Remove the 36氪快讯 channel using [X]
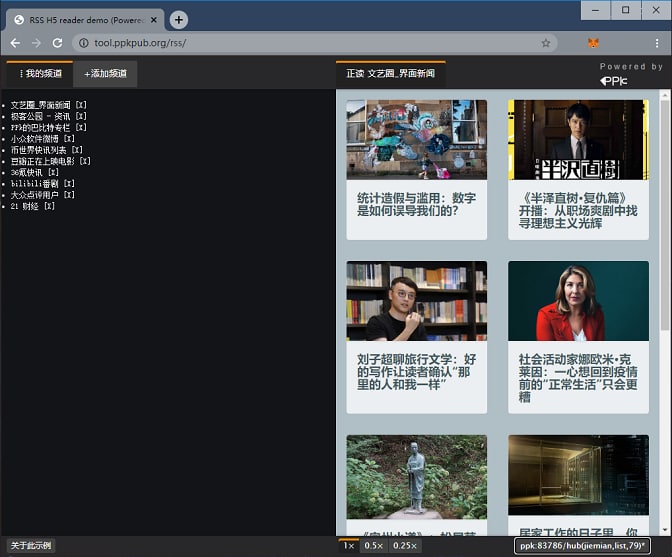This screenshot has width=672, height=557. 53,172
